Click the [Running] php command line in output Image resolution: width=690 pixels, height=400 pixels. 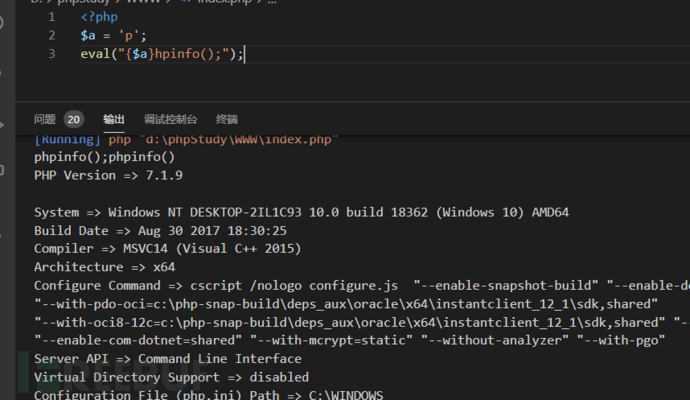pos(186,139)
